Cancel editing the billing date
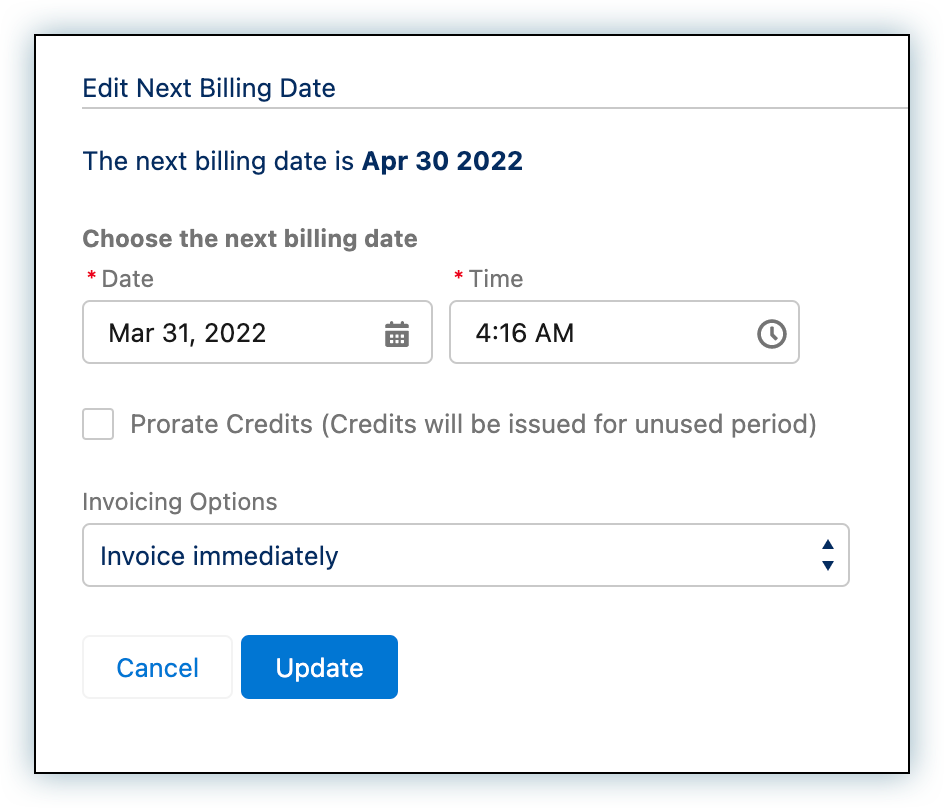Viewport: 944px width, 808px height. 157,667
